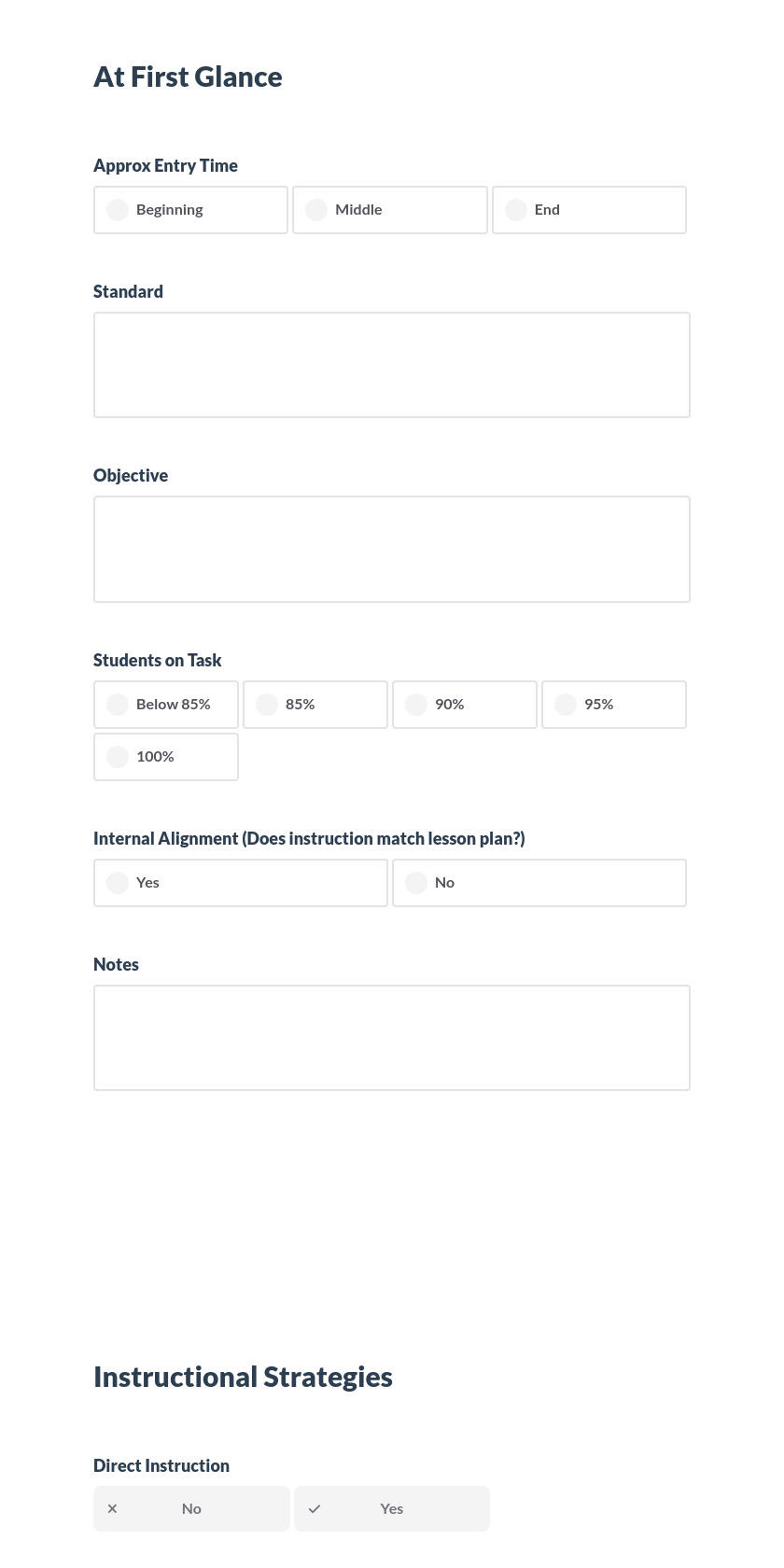Screen dimensions: 784x1568
Task: Select 85% students on task
Action: 315,704
